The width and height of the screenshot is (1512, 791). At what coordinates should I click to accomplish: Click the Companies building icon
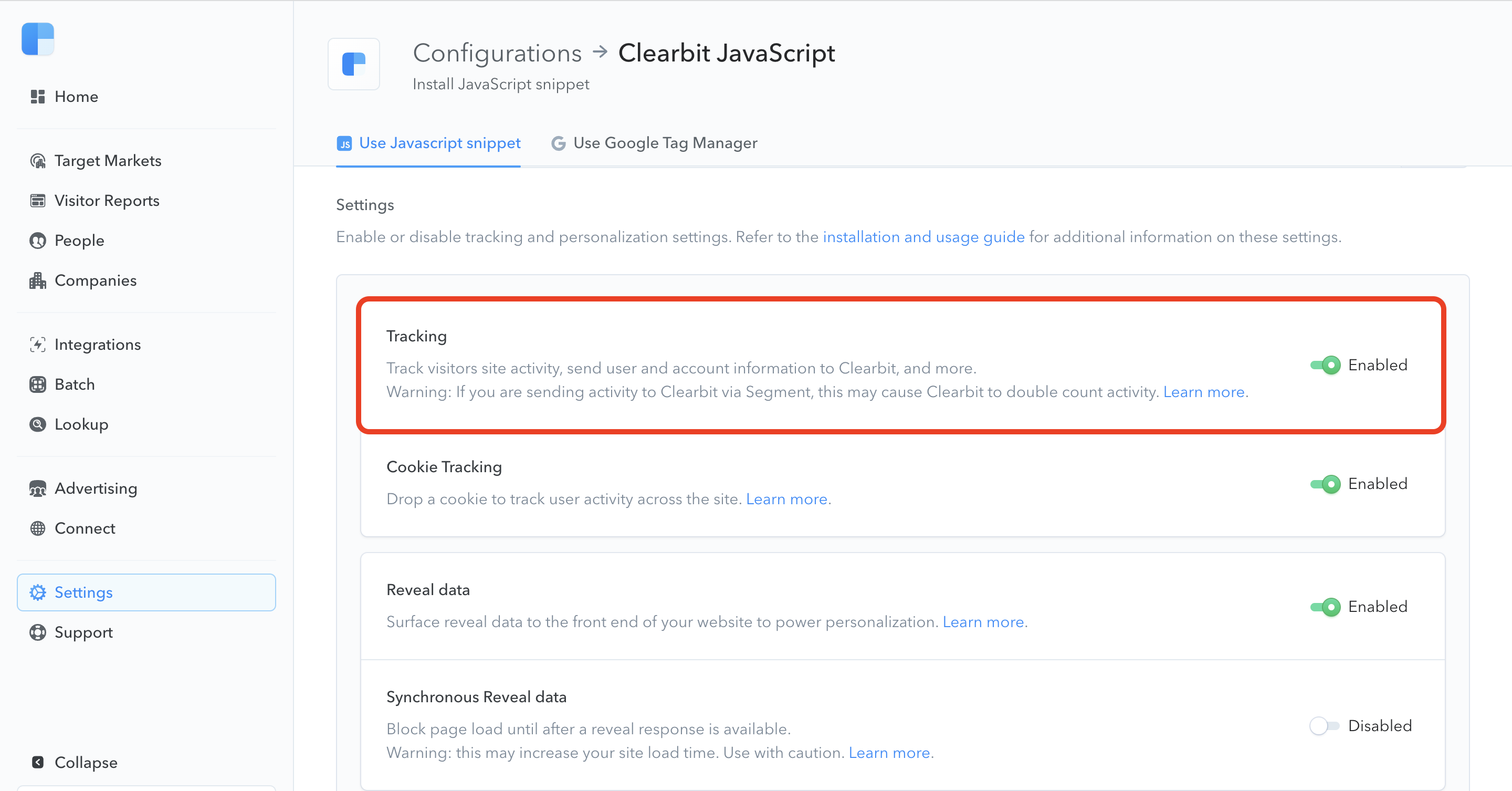pyautogui.click(x=38, y=280)
